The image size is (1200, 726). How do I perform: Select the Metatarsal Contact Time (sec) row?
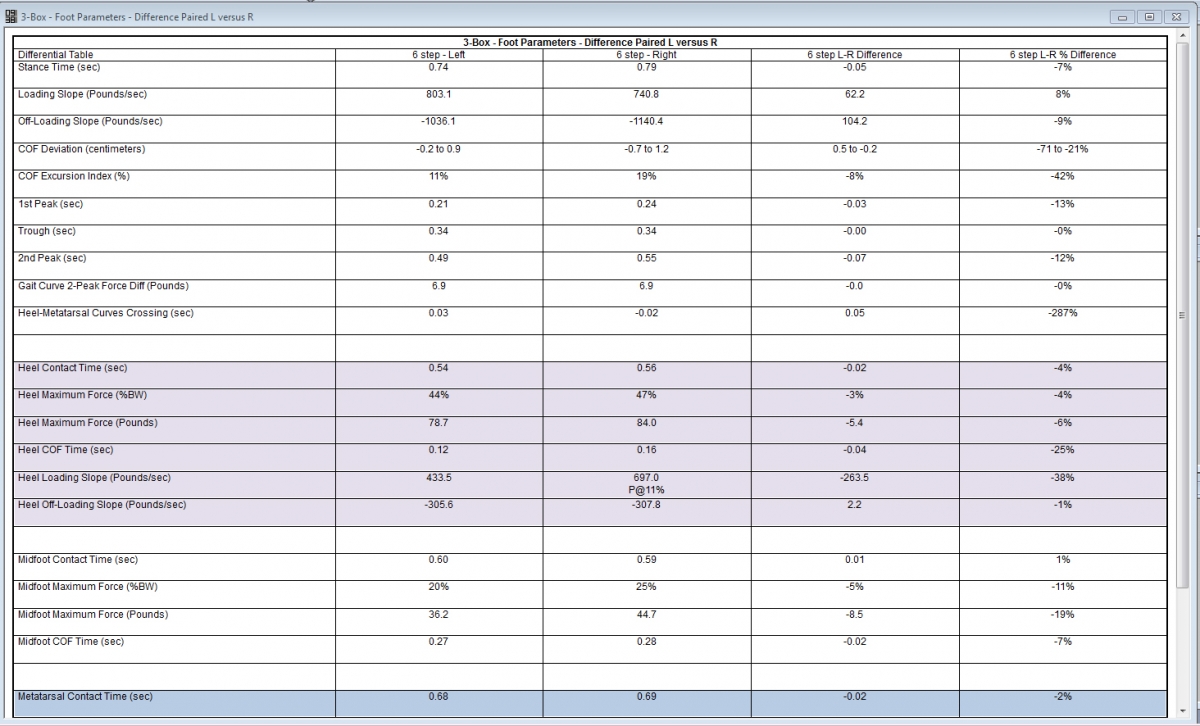coord(85,696)
